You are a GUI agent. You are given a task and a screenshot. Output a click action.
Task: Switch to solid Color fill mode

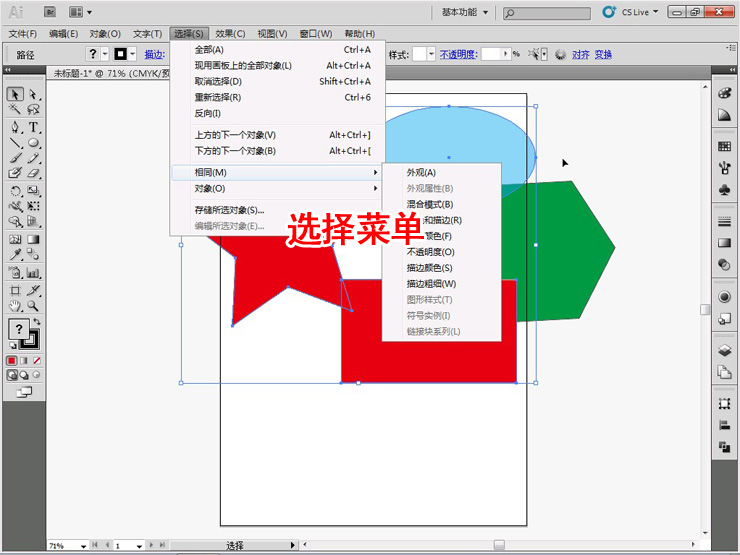(12, 359)
